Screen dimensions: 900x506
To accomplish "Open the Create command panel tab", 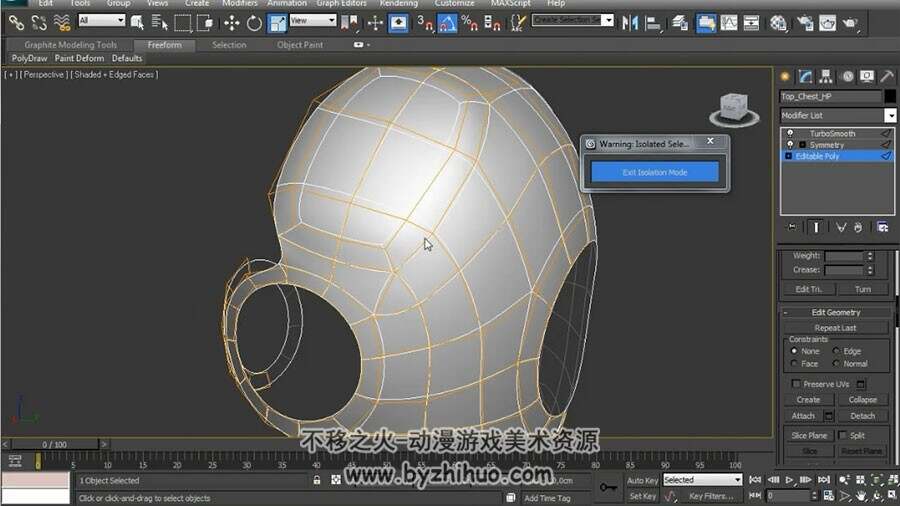I will pyautogui.click(x=785, y=76).
